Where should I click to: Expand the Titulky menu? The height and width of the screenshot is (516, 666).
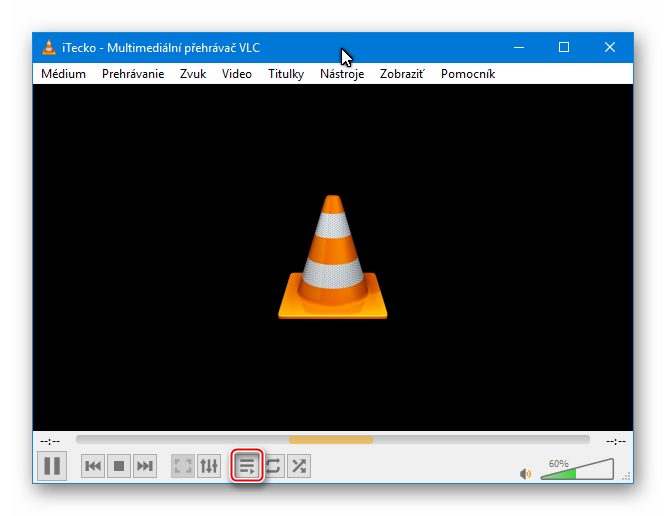pos(286,74)
